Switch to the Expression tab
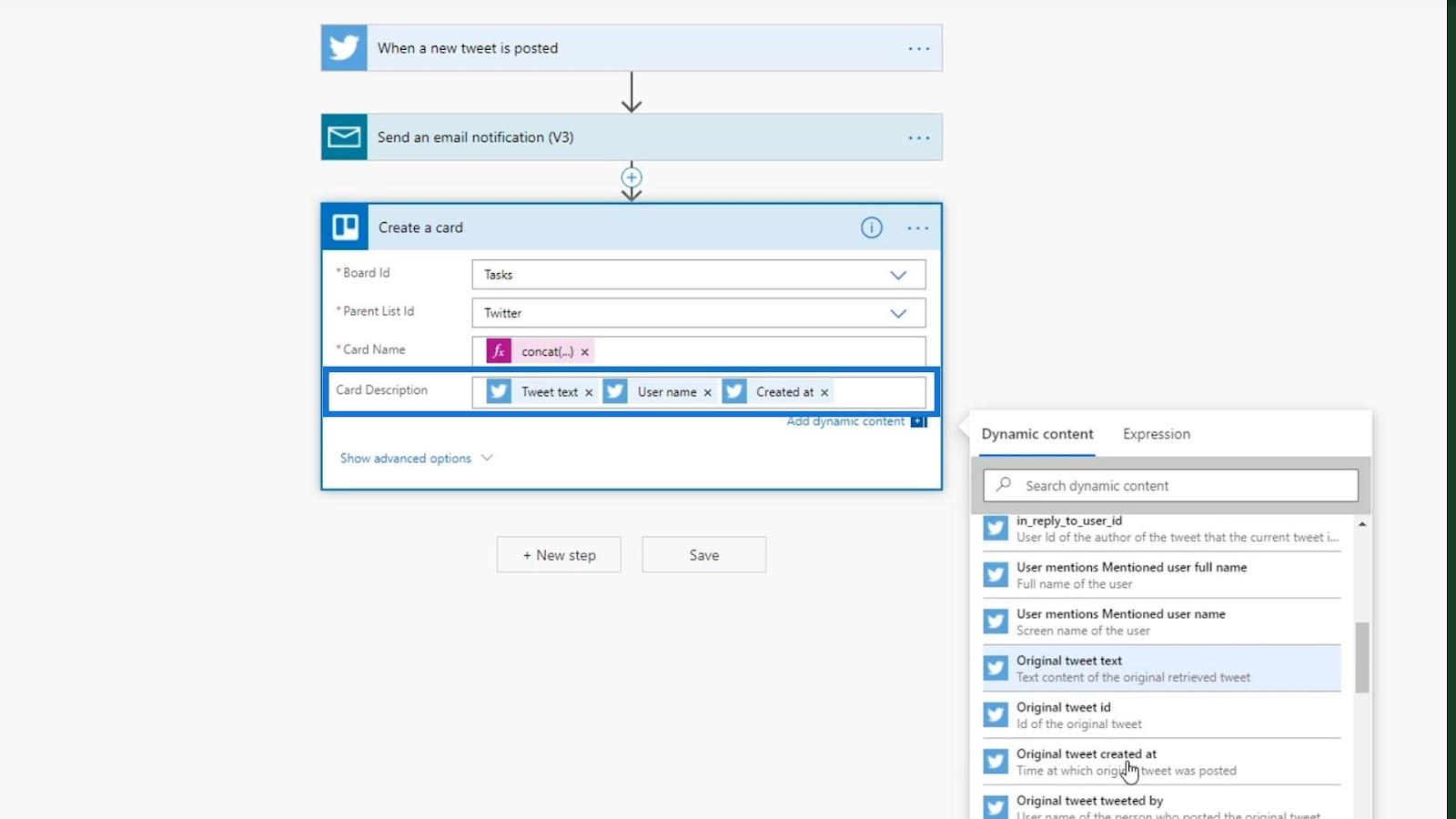Viewport: 1456px width, 819px height. click(1156, 434)
